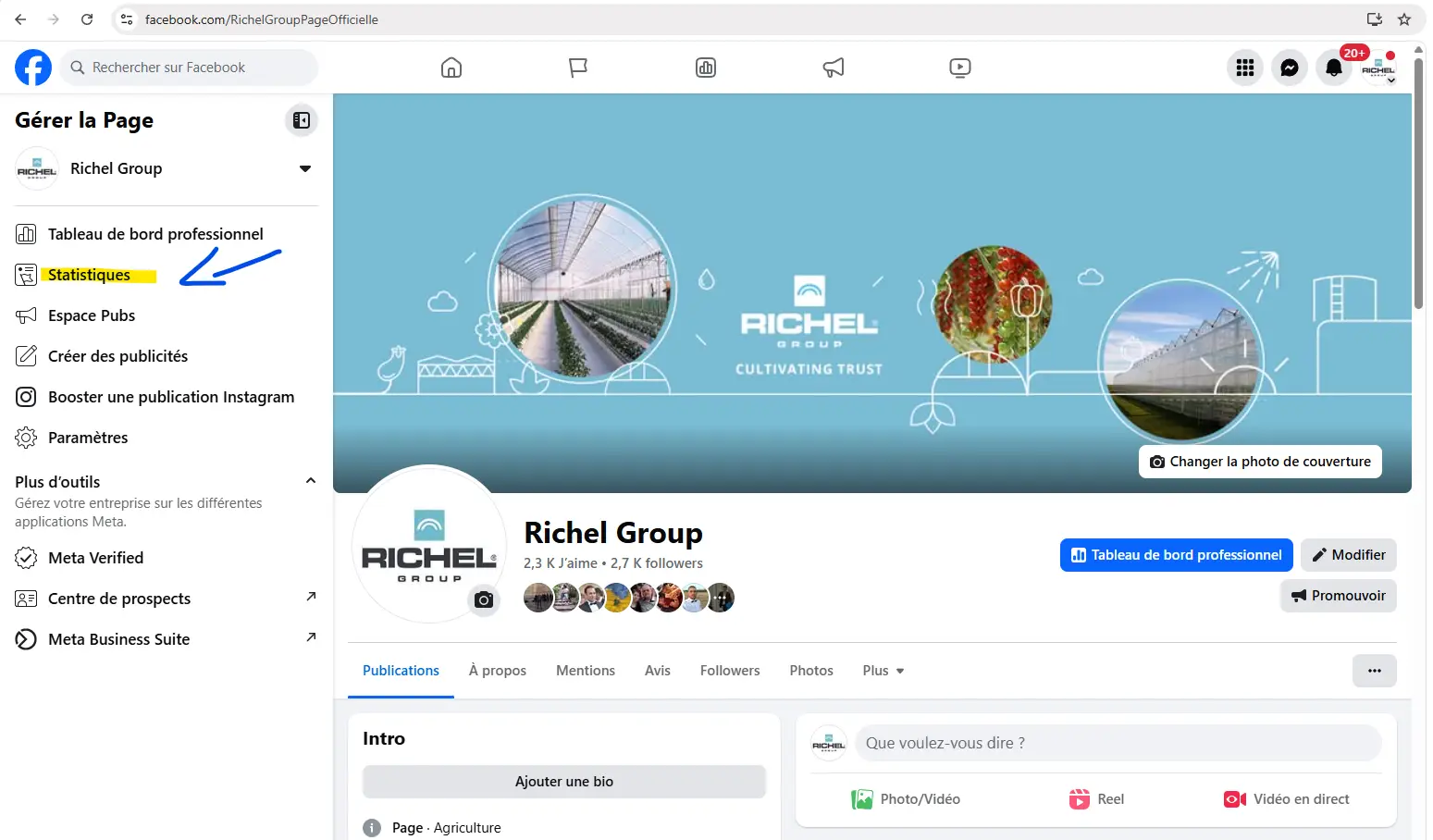This screenshot has width=1433, height=840.
Task: Click Changer la photo de couverture
Action: point(1260,462)
